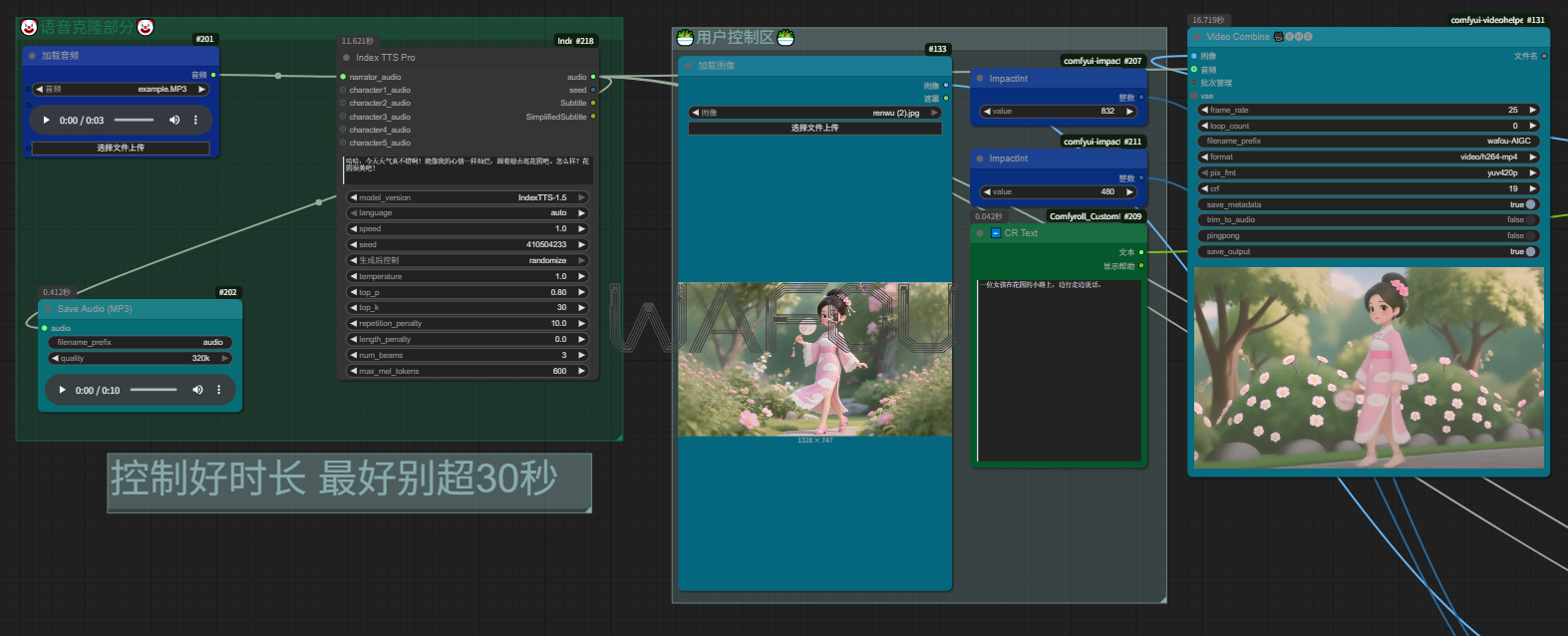
Task: Decrease the ImpactInt value 832
Action: 987,111
